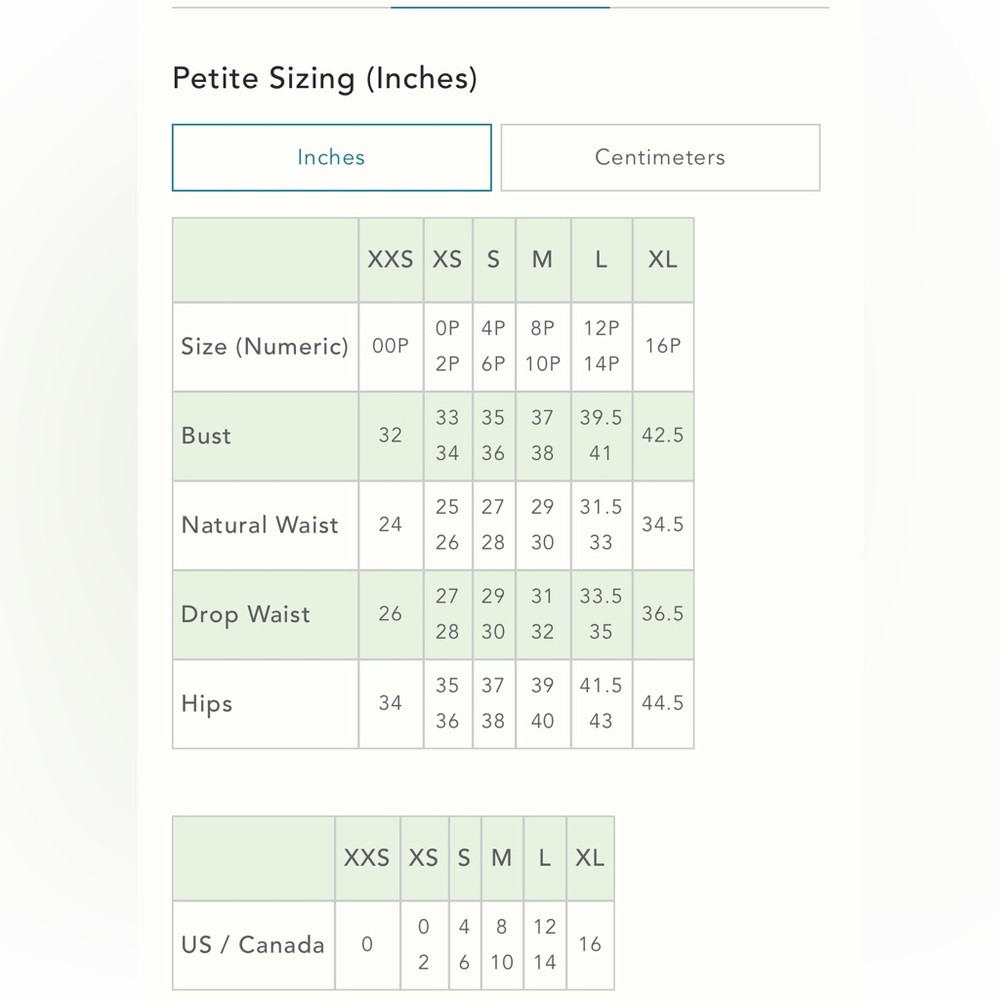1000x1000 pixels.
Task: Click the M header in US/Canada table
Action: pos(502,858)
